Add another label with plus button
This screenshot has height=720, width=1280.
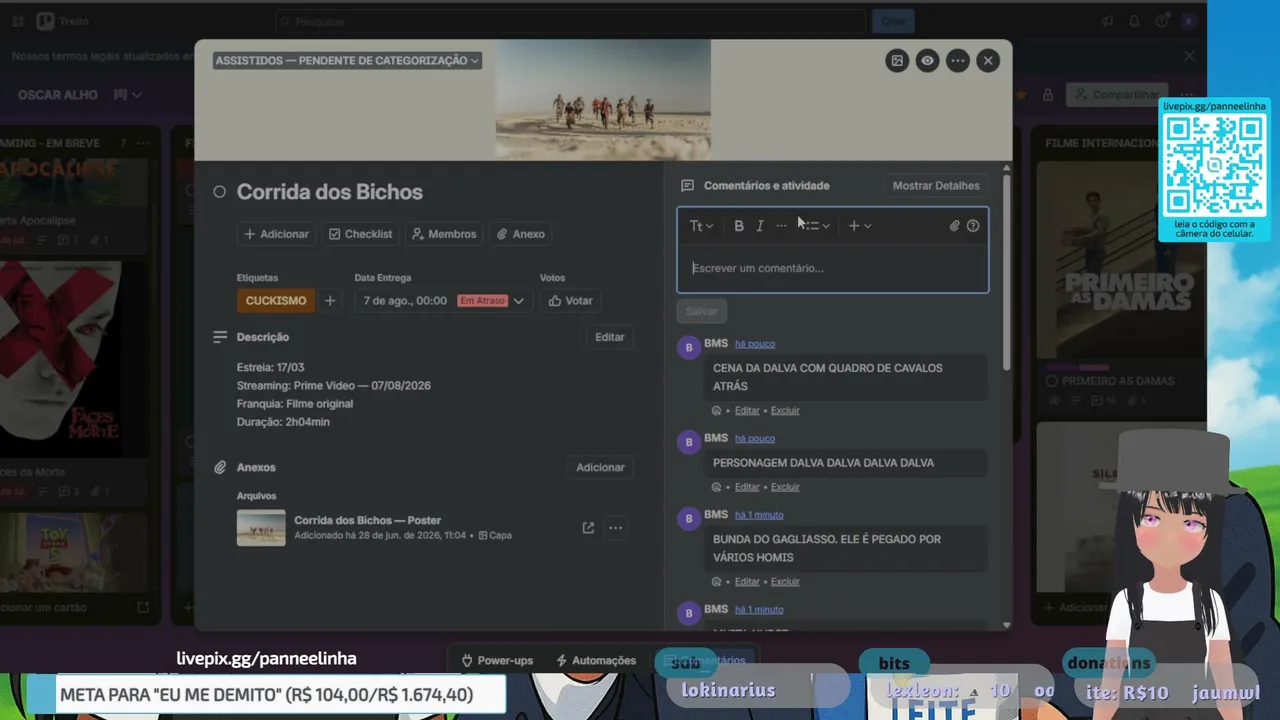tap(330, 301)
